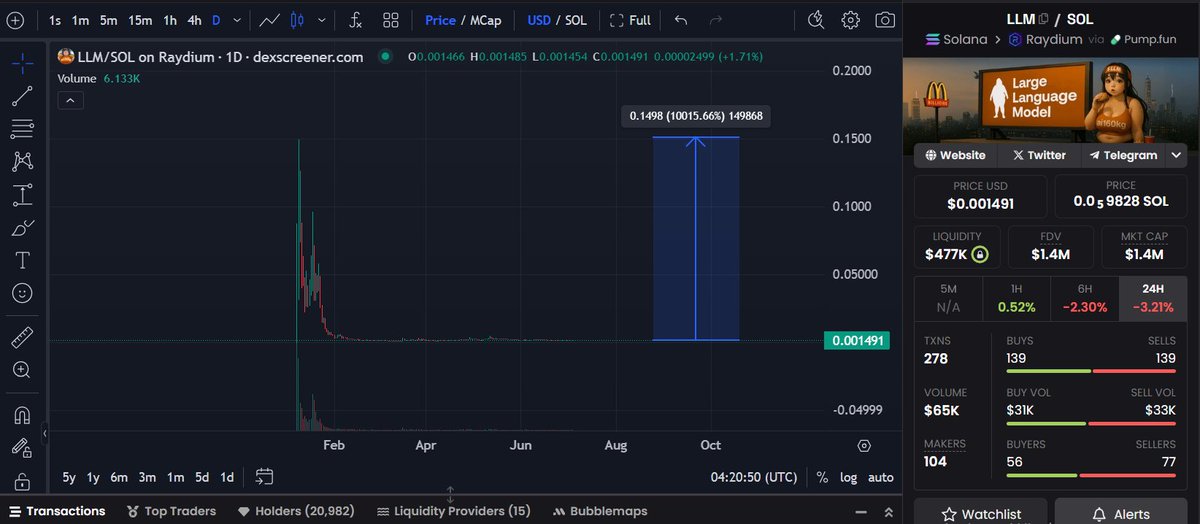This screenshot has width=1200, height=524.
Task: Undo the last chart action
Action: (x=681, y=20)
